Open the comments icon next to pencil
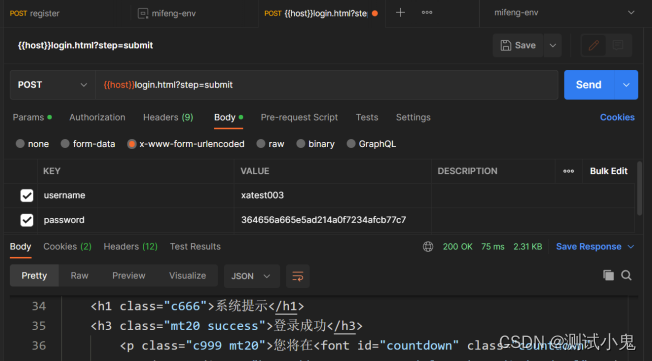 tap(618, 45)
